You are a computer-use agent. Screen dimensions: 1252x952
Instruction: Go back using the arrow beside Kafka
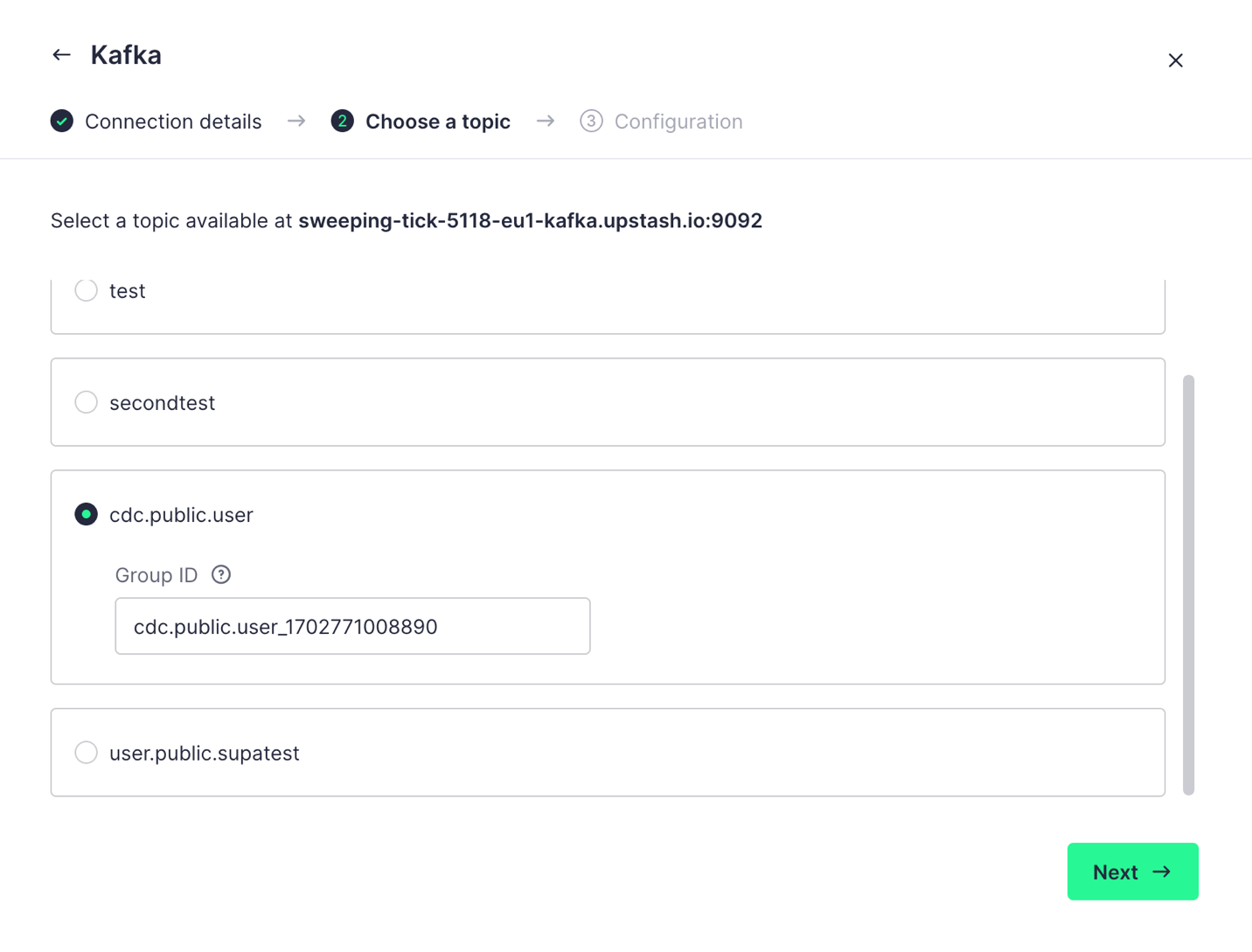click(61, 55)
